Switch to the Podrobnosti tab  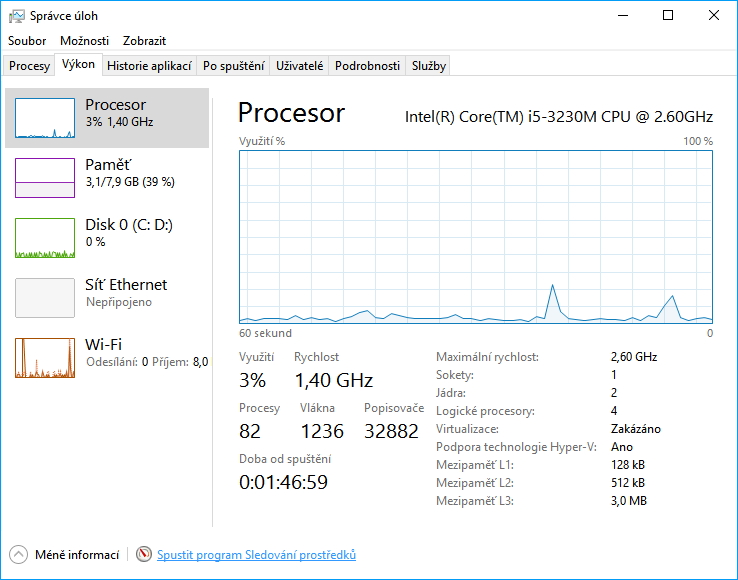coord(367,66)
